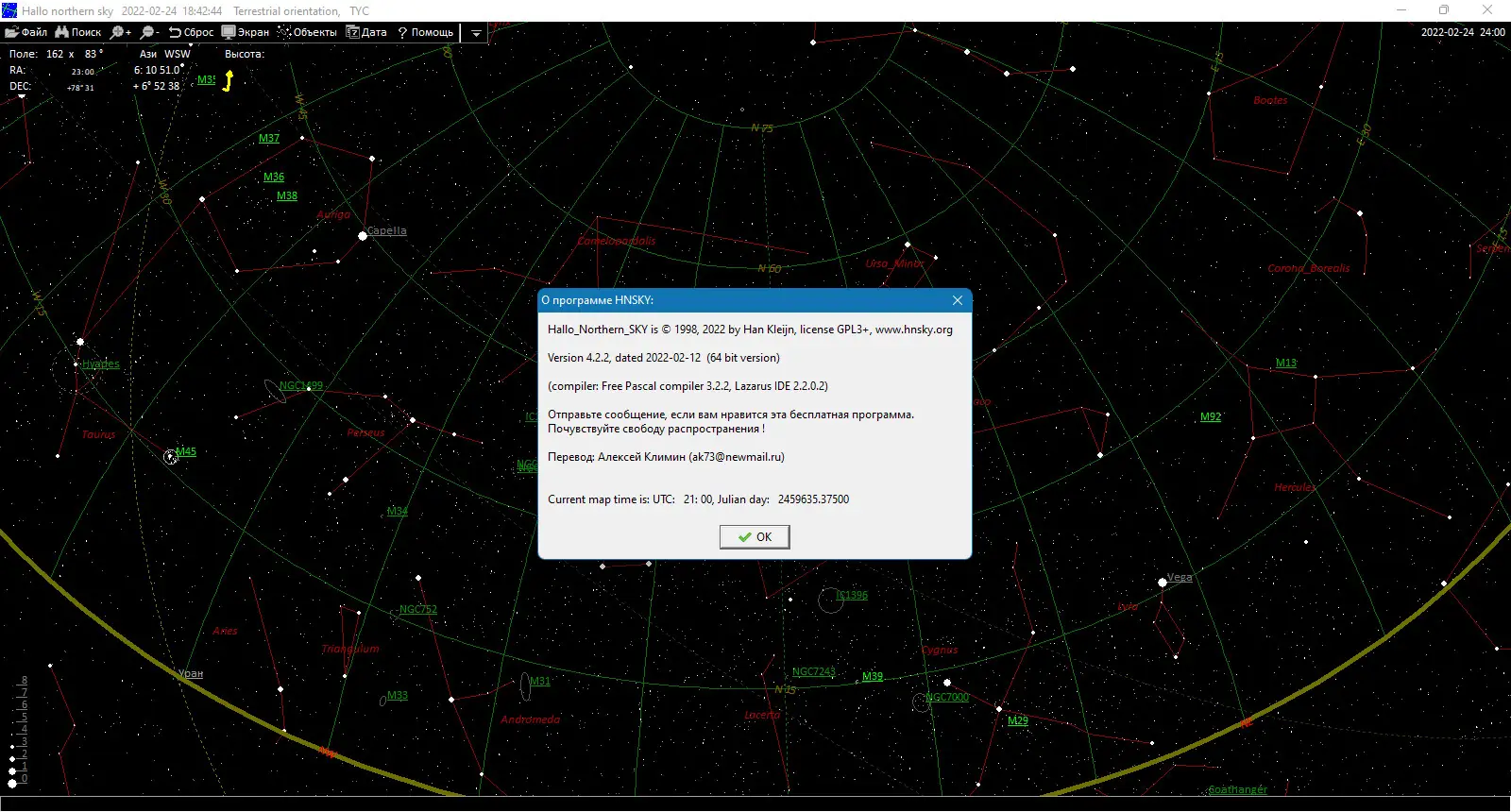Viewport: 1511px width, 812px height.
Task: Click the yellow arrow marker near M35
Action: click(228, 81)
